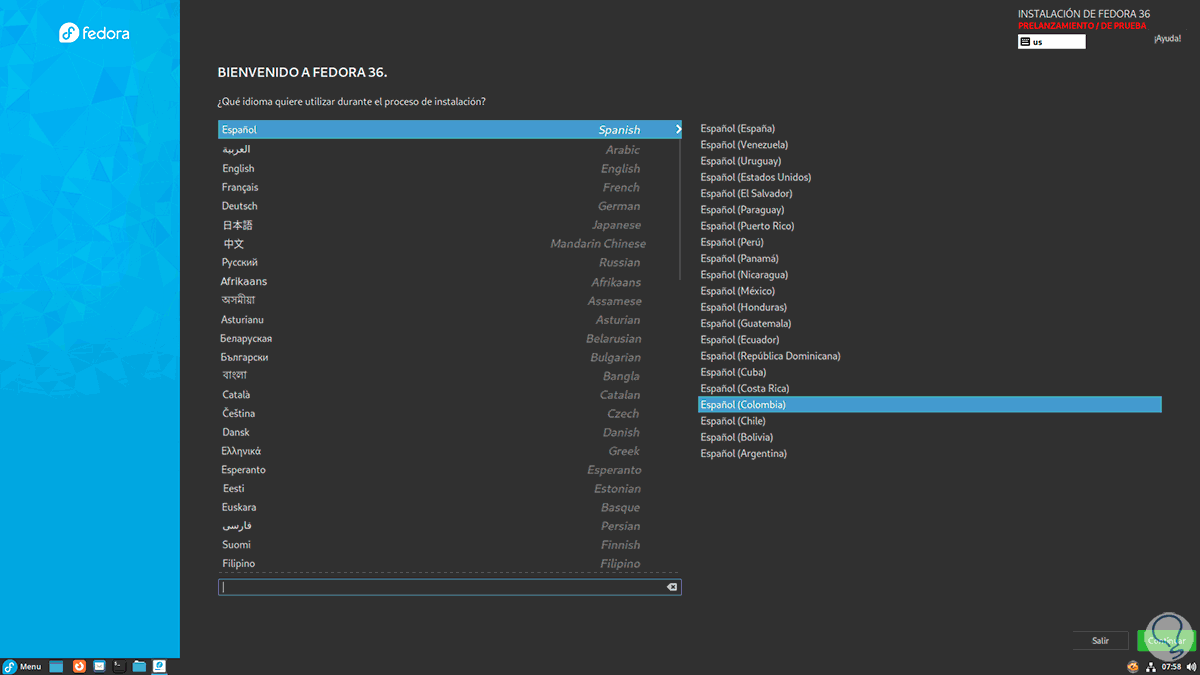The width and height of the screenshot is (1200, 675).
Task: Open the us keyboard layout selector
Action: click(x=1051, y=41)
